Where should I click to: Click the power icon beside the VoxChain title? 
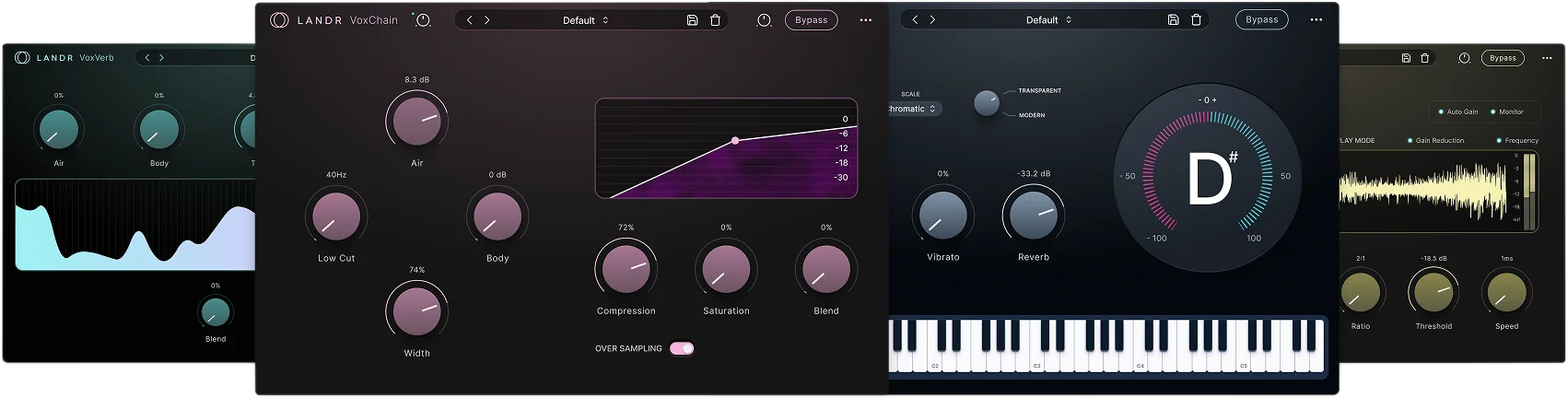423,19
